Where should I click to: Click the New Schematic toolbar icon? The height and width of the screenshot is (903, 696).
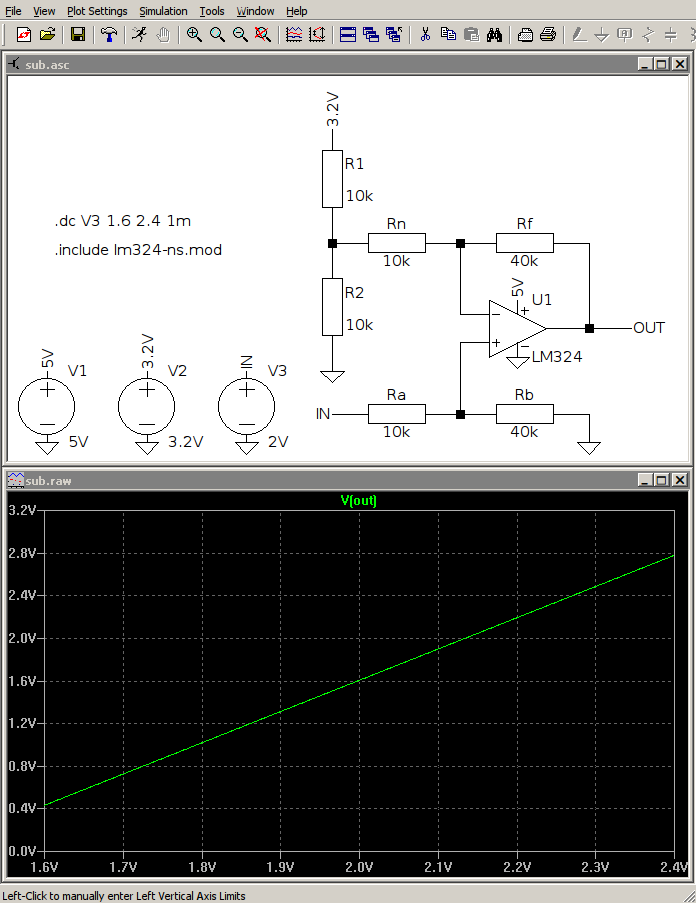pos(24,35)
